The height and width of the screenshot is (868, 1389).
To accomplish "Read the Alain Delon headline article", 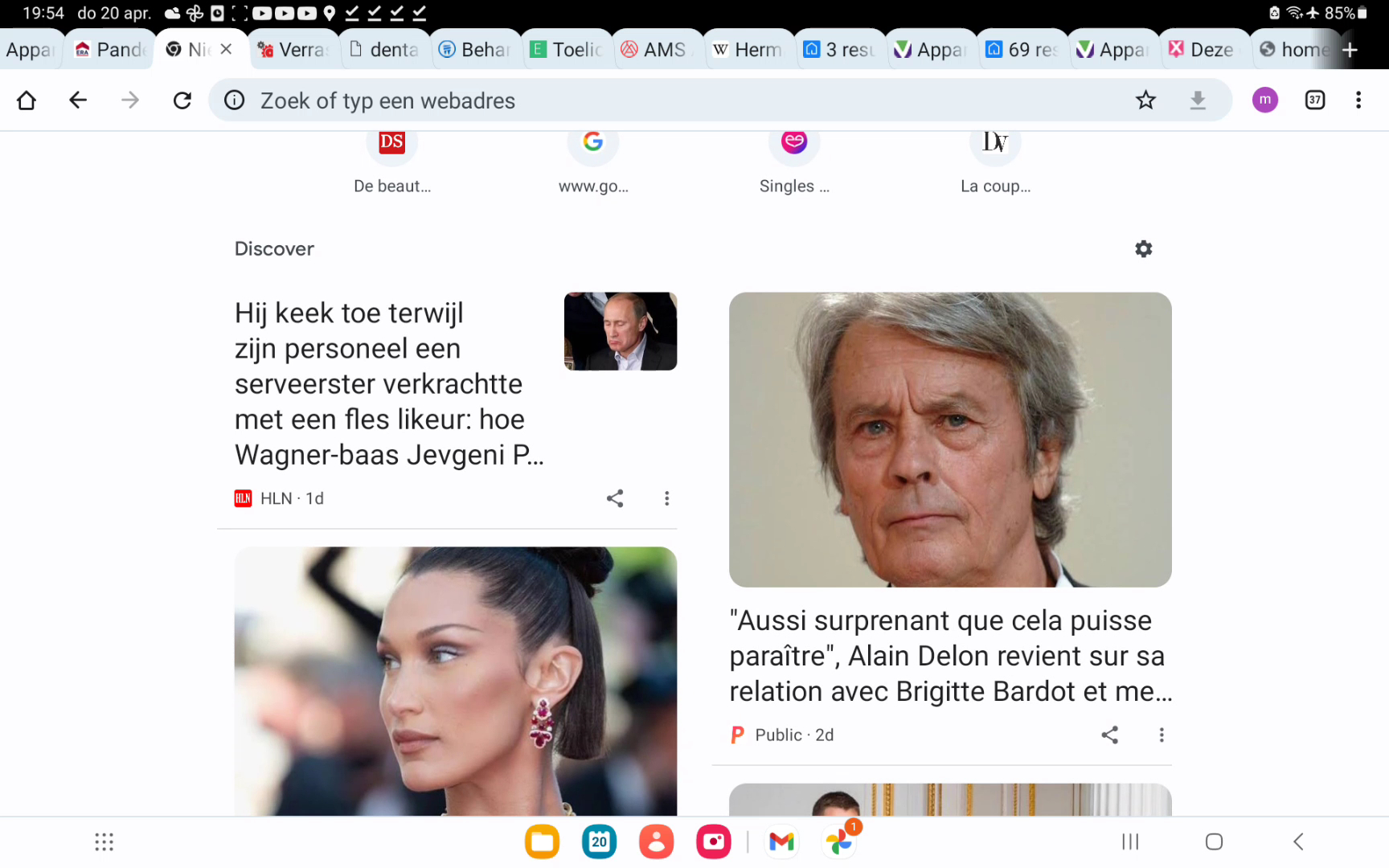I will click(x=950, y=656).
